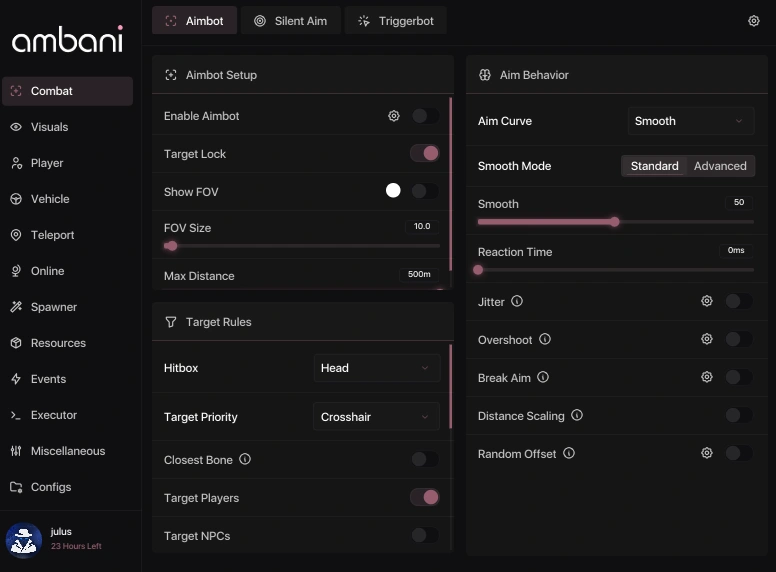Turn on the Break Aim switch

click(739, 377)
